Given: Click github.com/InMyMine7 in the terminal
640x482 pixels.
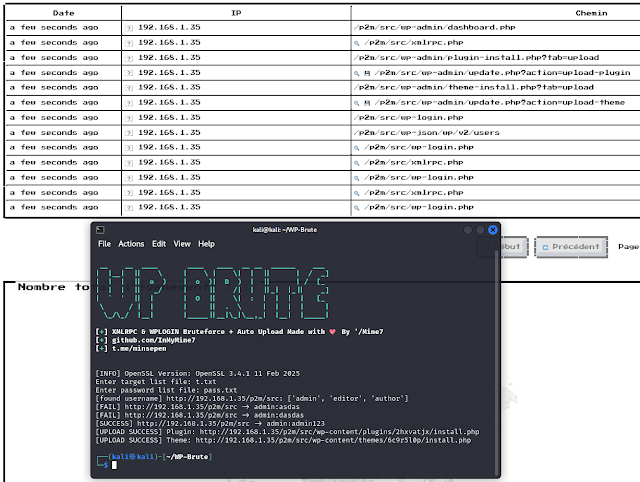Looking at the screenshot, I should click(153, 340).
